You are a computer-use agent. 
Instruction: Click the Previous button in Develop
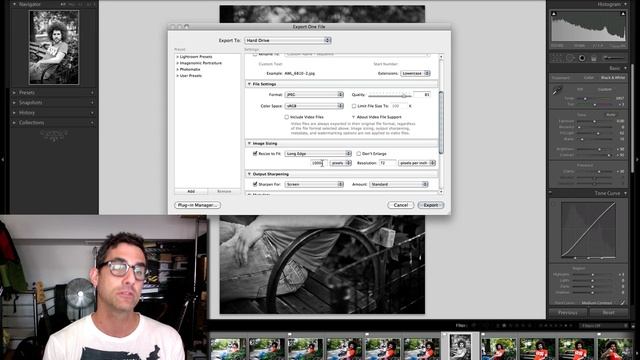pyautogui.click(x=568, y=313)
